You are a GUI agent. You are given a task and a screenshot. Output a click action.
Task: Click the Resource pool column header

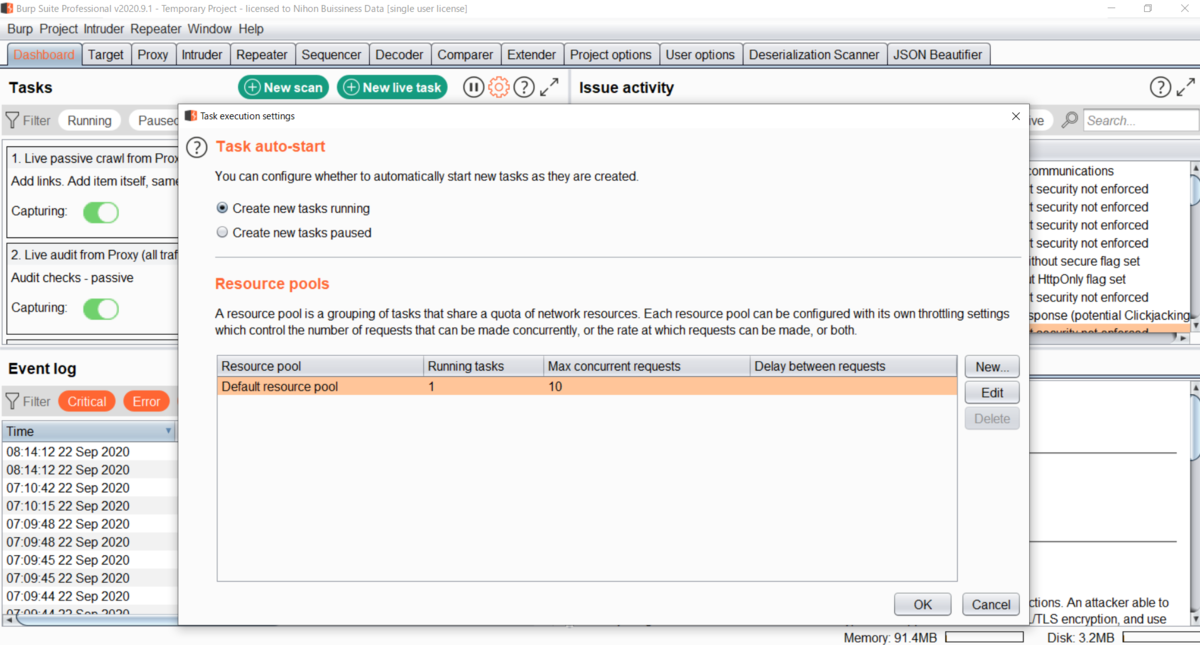click(x=320, y=367)
